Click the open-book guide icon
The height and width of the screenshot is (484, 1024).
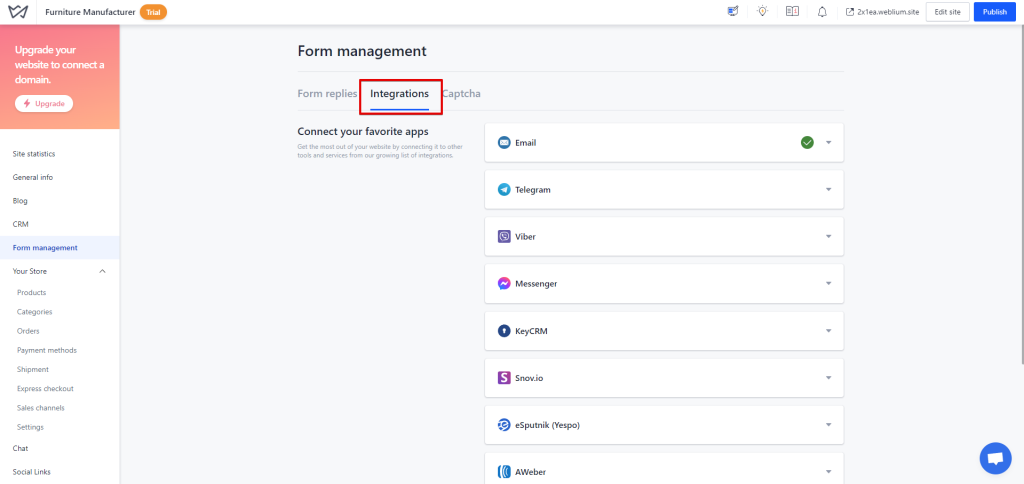793,12
